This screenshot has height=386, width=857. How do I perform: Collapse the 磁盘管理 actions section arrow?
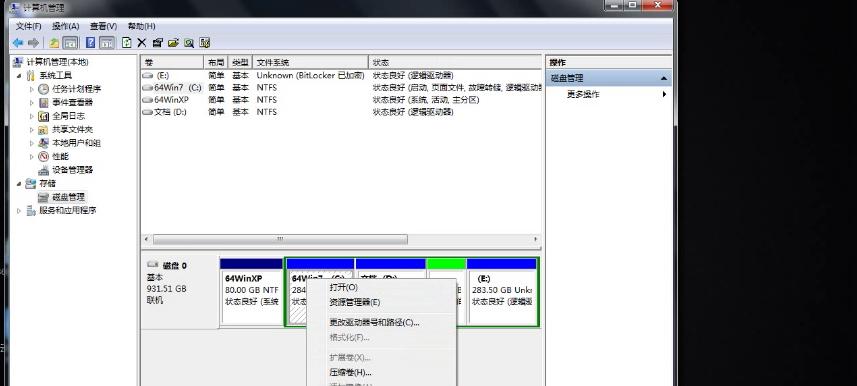tap(664, 78)
